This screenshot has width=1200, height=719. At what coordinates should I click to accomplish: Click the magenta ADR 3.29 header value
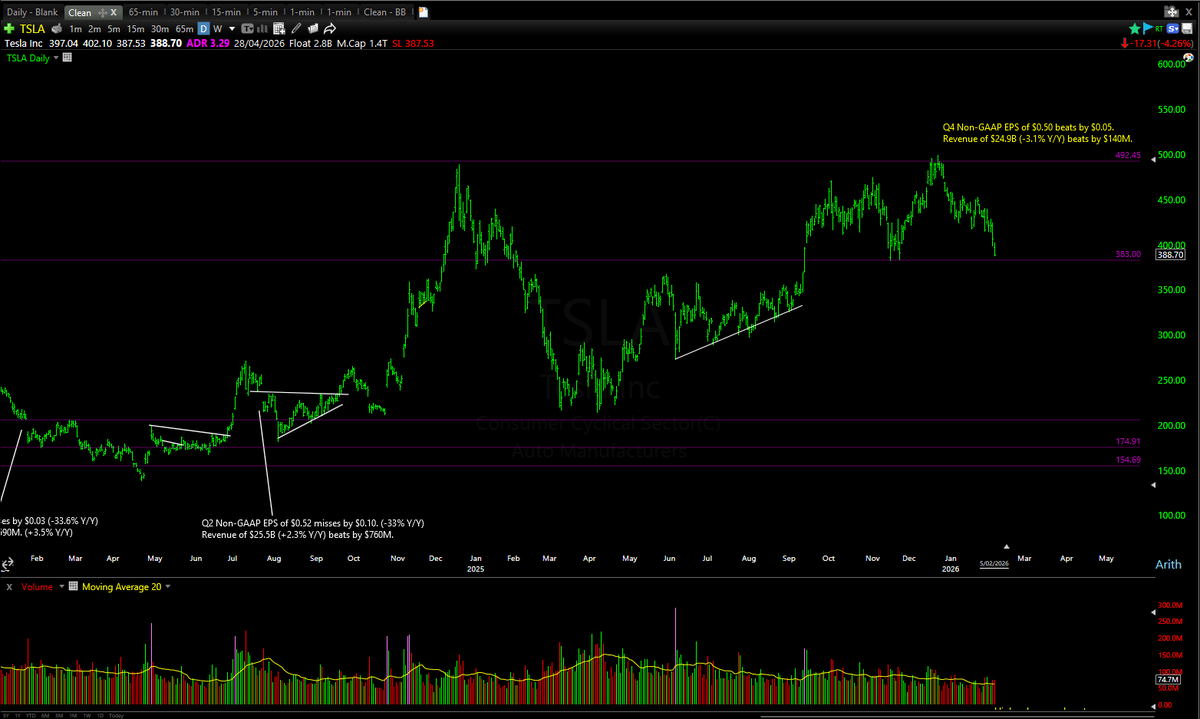pyautogui.click(x=208, y=43)
